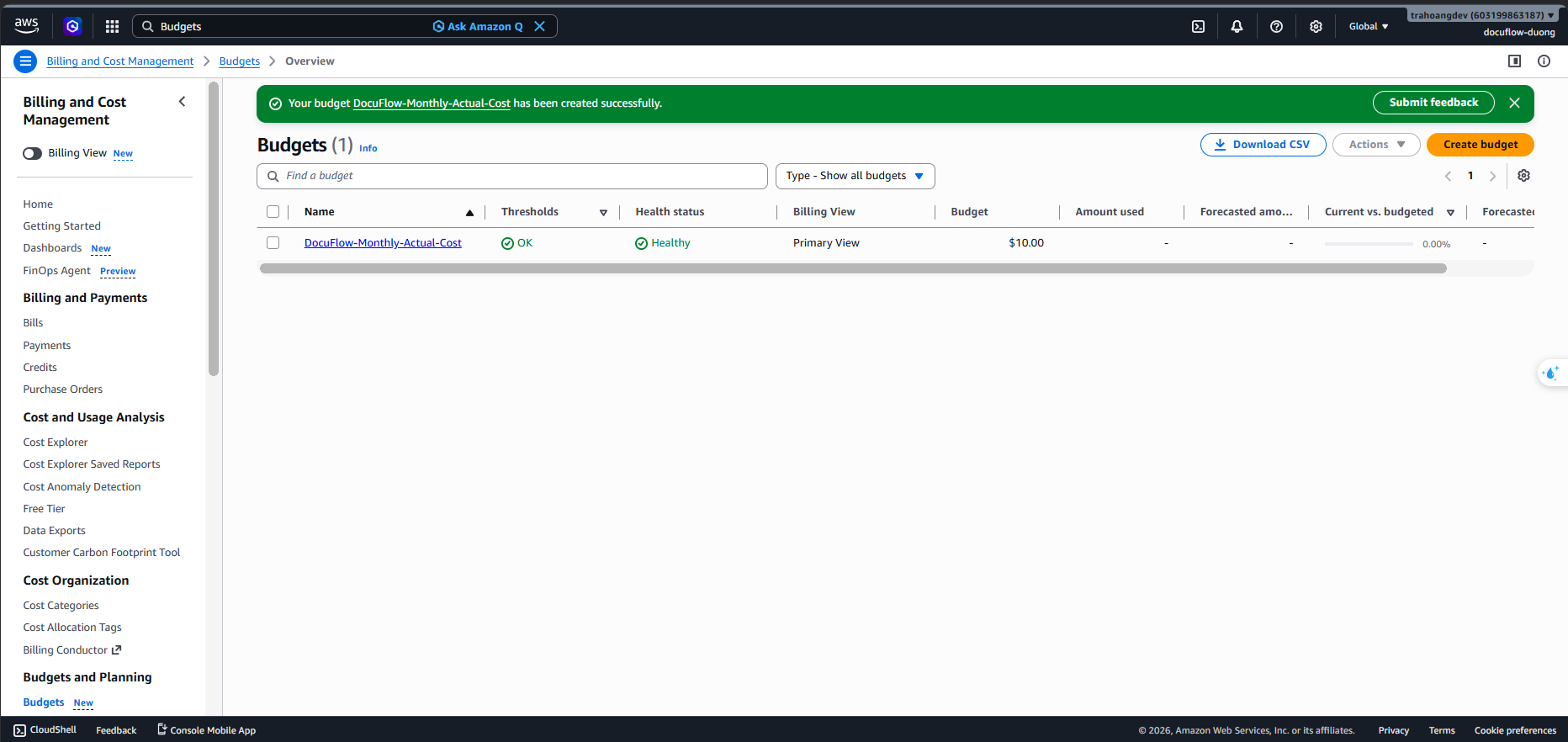Open console settings gear in top bar
This screenshot has height=742, width=1568.
point(1316,26)
